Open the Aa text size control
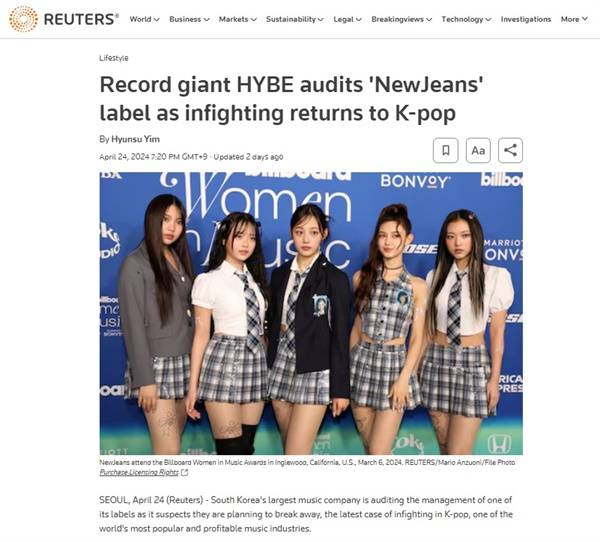 478,150
